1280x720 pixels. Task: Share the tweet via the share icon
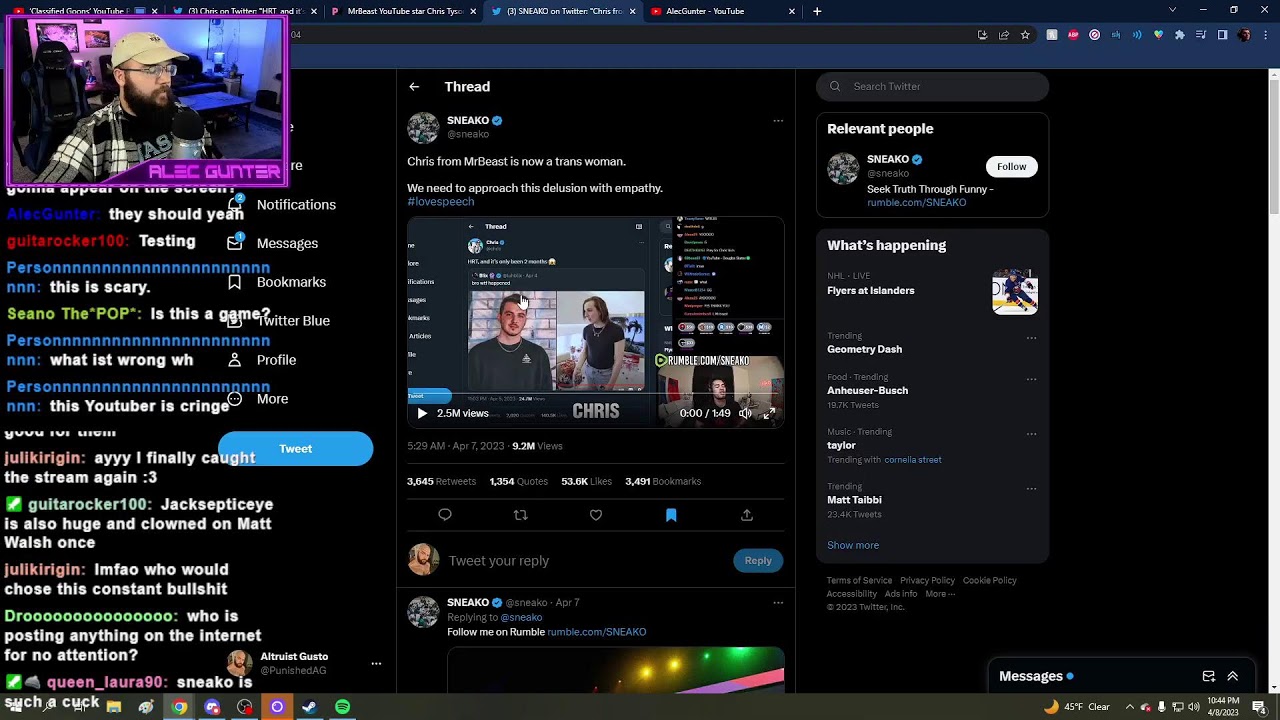[747, 515]
